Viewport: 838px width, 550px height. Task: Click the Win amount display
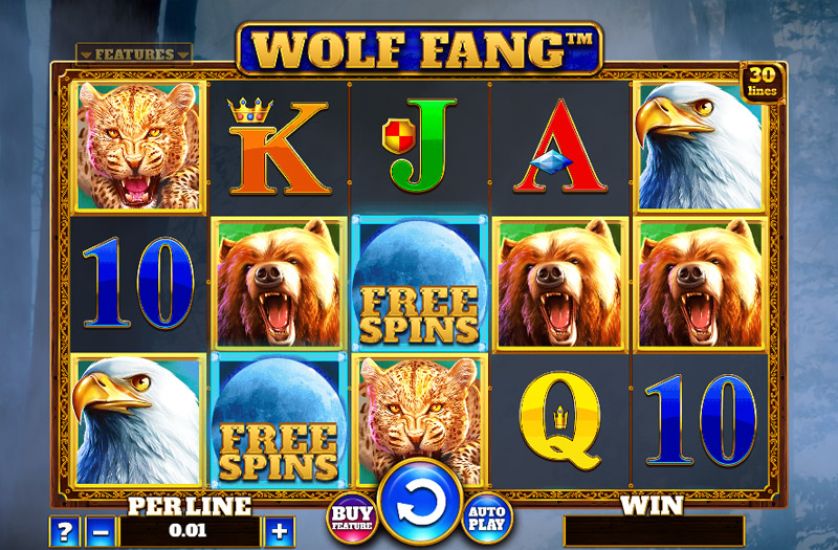(x=654, y=531)
